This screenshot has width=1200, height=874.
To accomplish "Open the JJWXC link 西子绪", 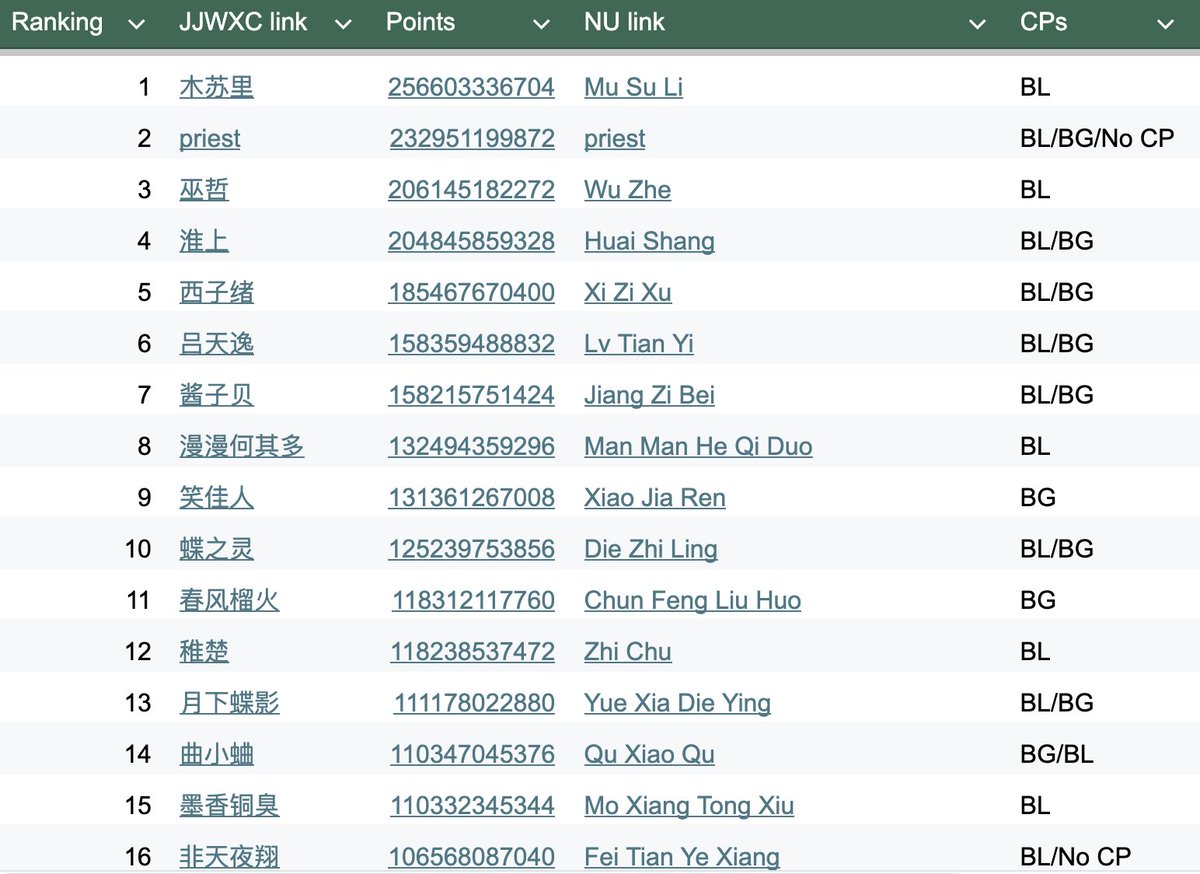I will coord(216,292).
